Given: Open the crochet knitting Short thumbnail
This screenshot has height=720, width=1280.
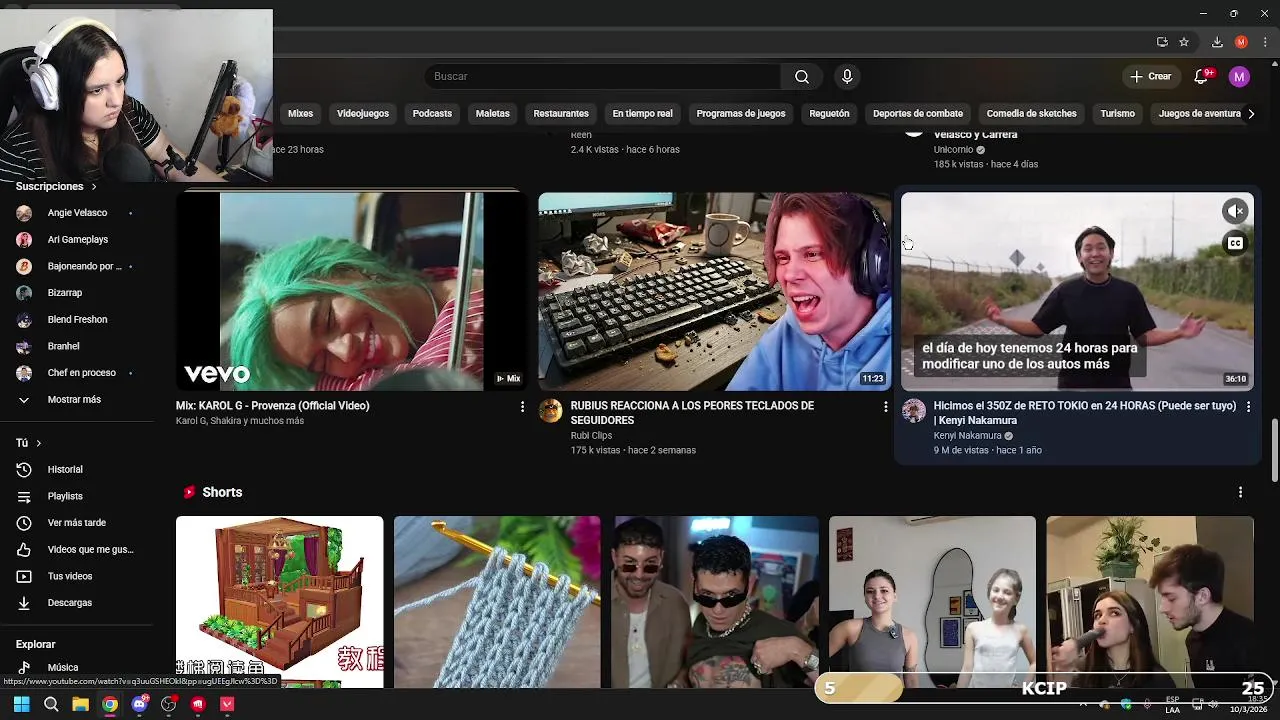Looking at the screenshot, I should (497, 602).
